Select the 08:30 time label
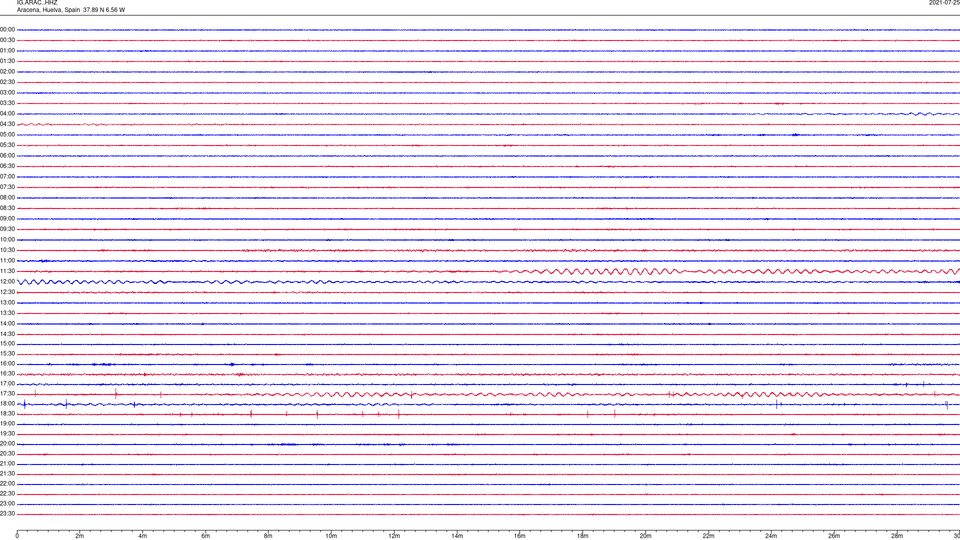Screen dimensions: 960x540 7,208
